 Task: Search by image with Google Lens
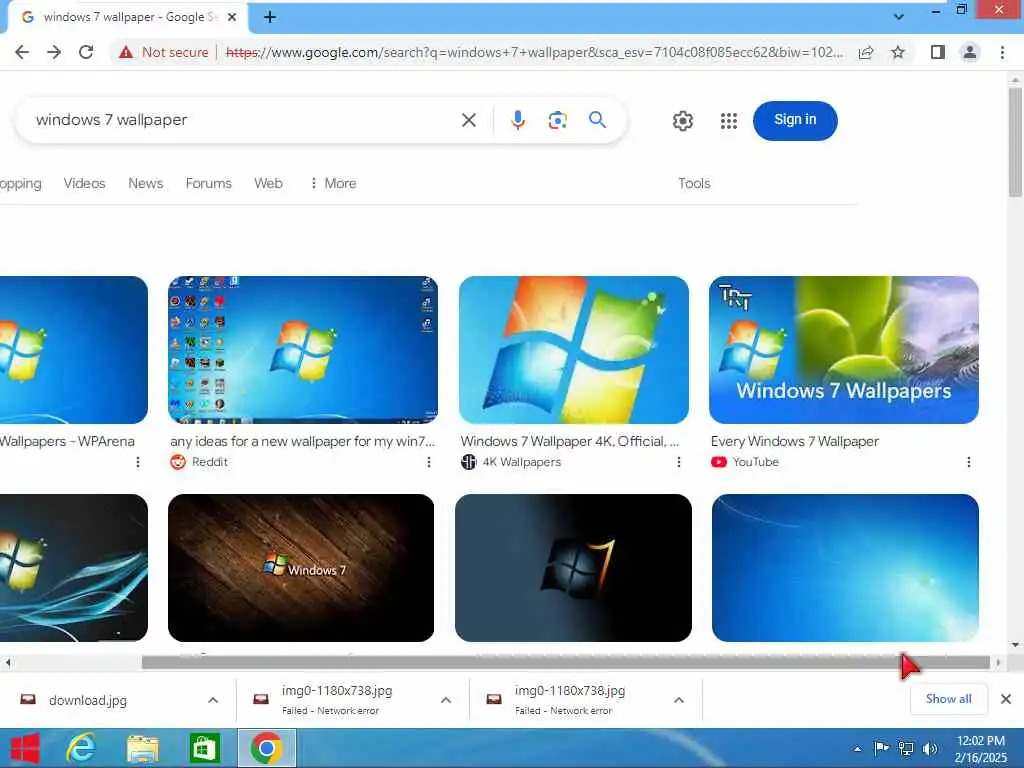[557, 120]
